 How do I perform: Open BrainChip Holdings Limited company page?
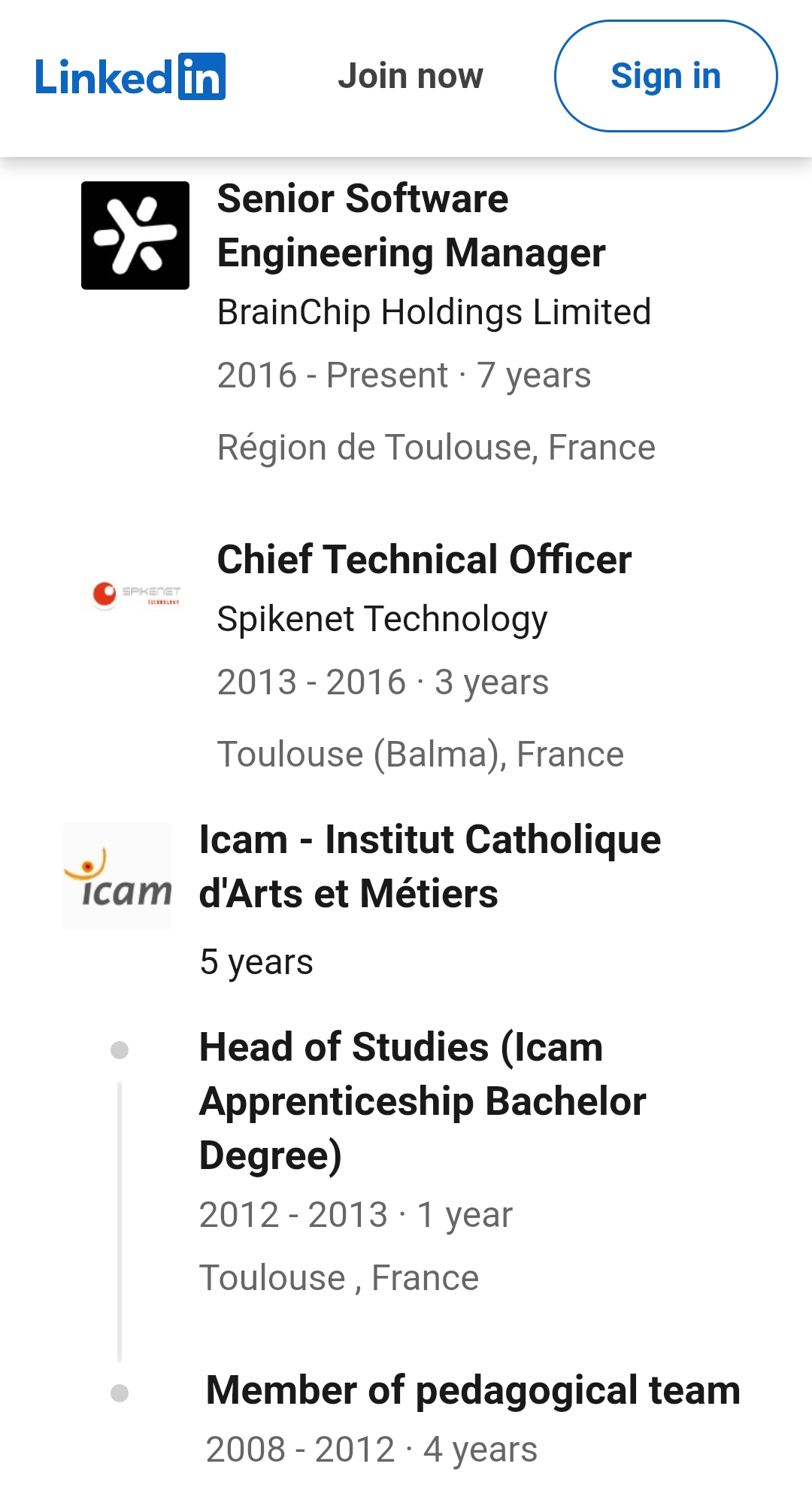(434, 312)
